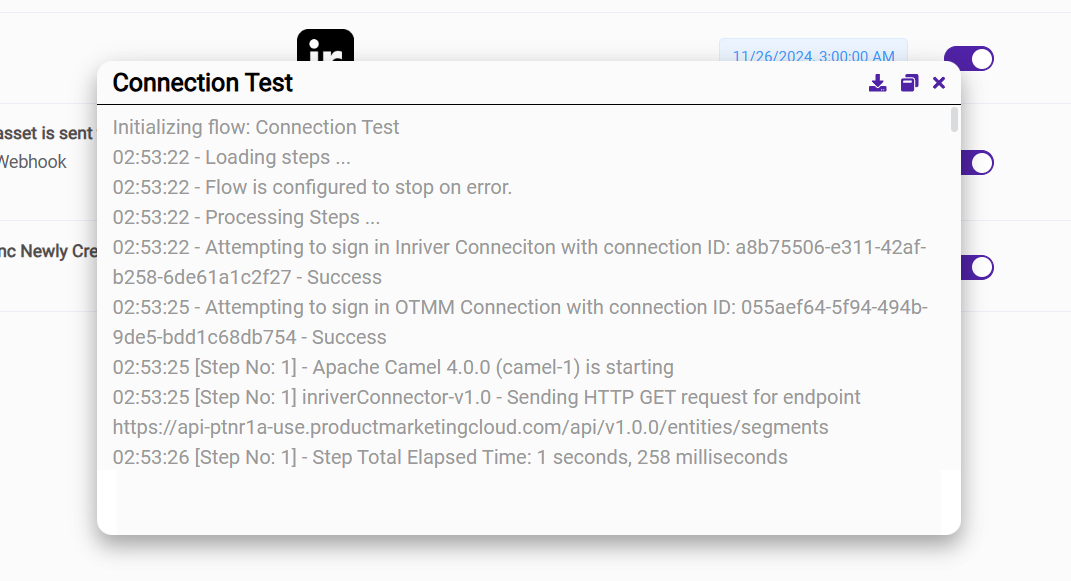The width and height of the screenshot is (1071, 581).
Task: Click the Step Total Elapsed Time log line
Action: (450, 457)
